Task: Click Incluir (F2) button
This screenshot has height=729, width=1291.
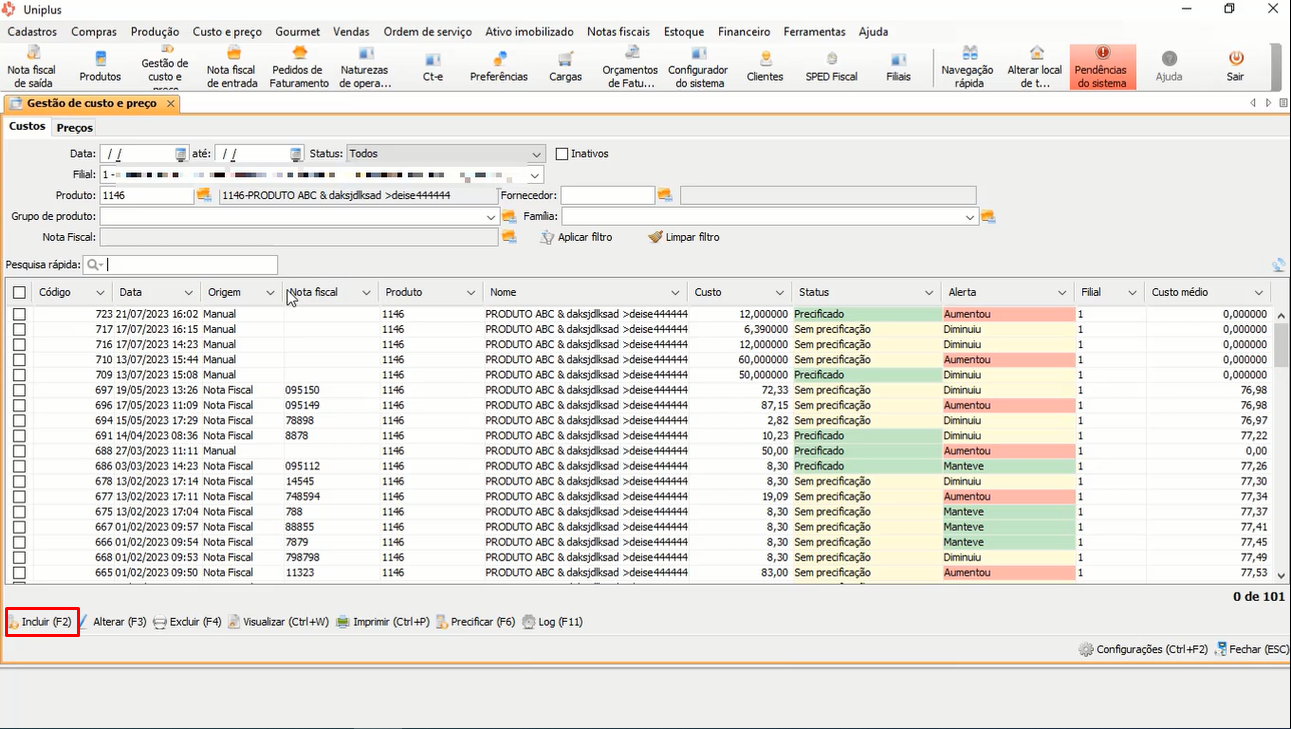Action: (x=41, y=622)
